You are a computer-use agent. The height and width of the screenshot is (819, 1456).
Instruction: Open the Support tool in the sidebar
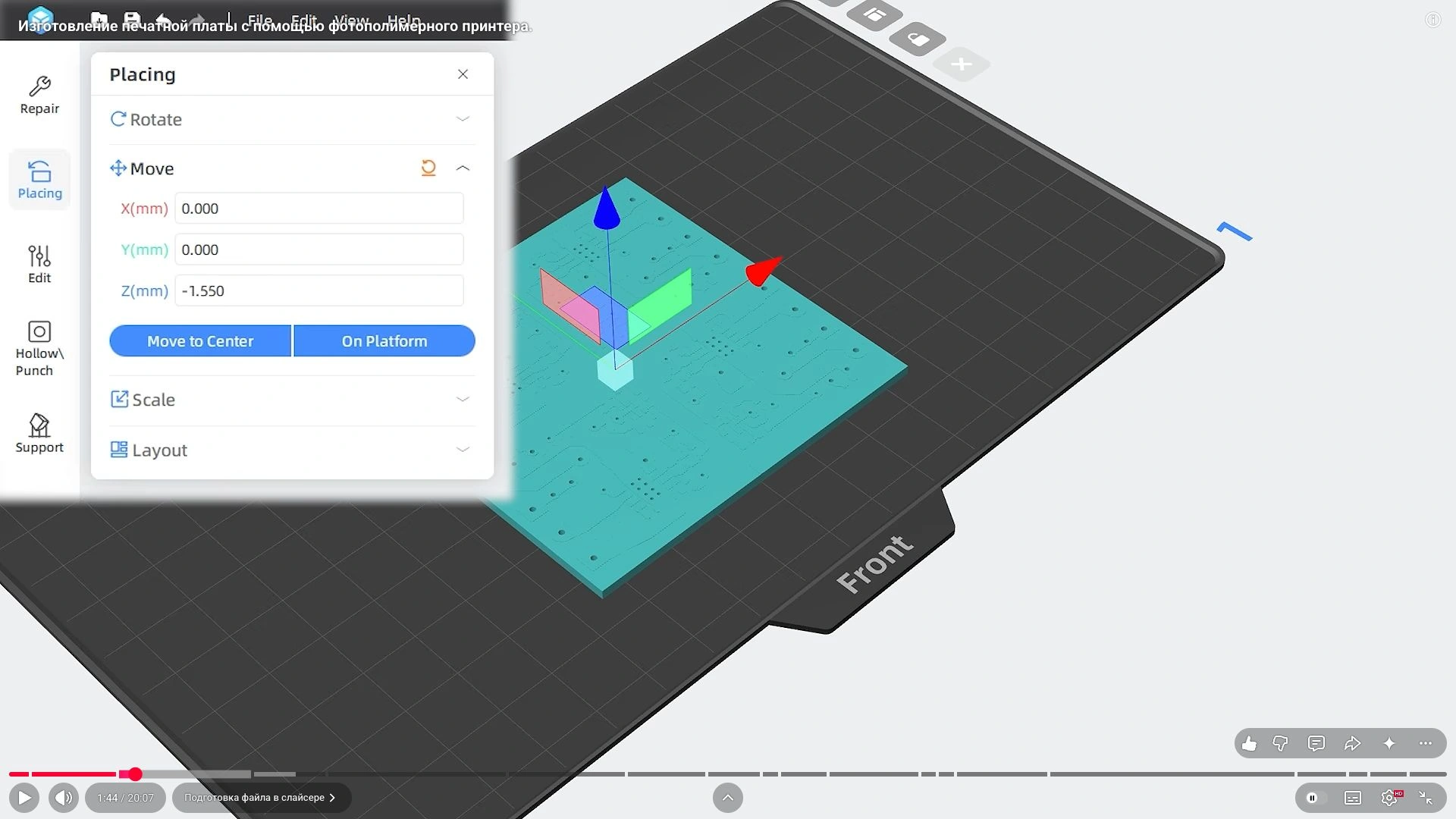coord(39,434)
